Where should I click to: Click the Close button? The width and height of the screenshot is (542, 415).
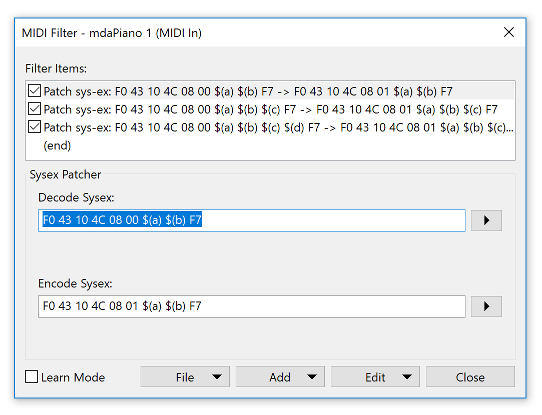tap(470, 377)
